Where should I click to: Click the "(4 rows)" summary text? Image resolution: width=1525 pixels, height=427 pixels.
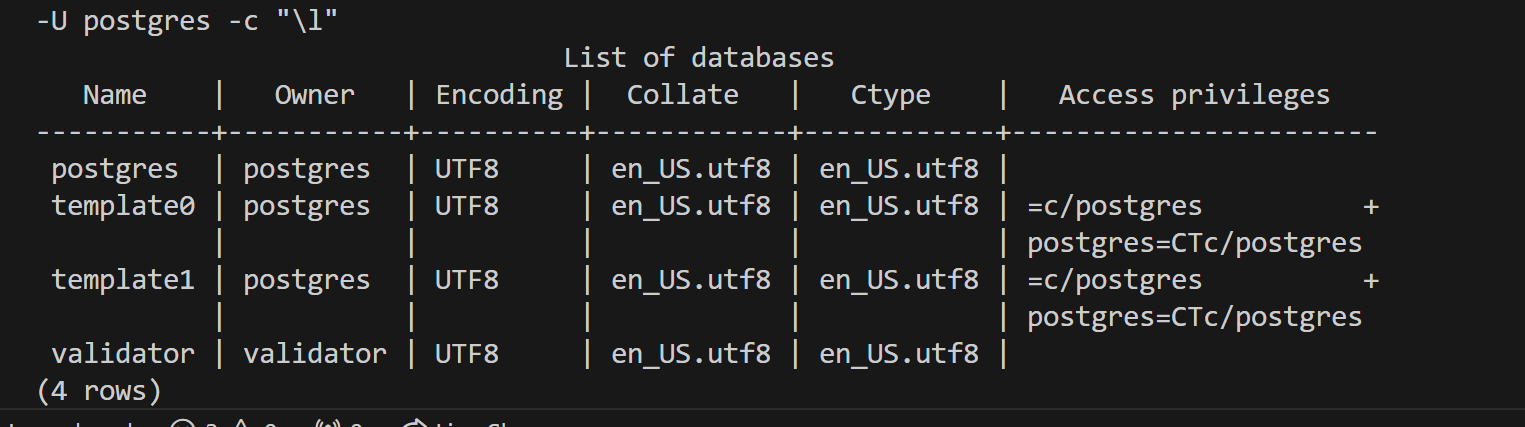99,391
